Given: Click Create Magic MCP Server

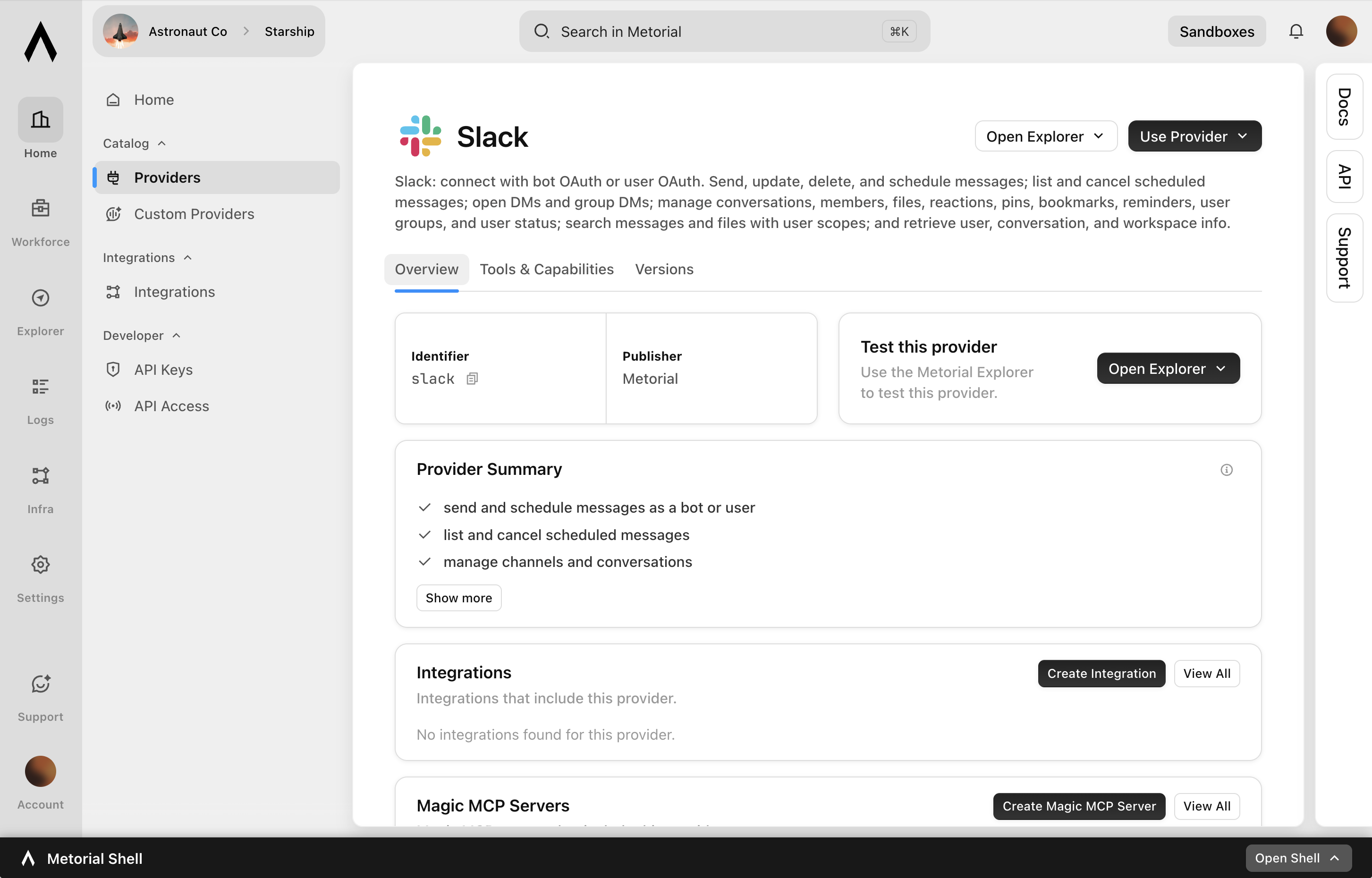Looking at the screenshot, I should click(x=1079, y=806).
